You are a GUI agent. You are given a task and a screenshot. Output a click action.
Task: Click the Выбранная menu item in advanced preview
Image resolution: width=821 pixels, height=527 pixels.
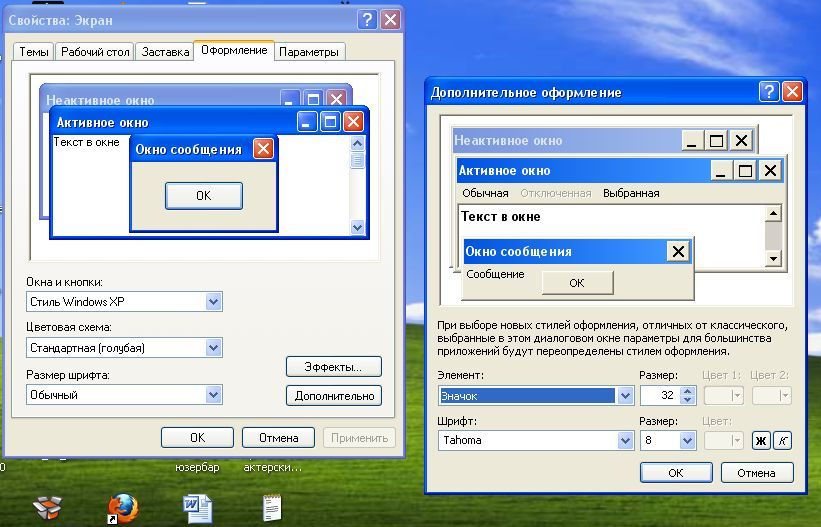631,193
